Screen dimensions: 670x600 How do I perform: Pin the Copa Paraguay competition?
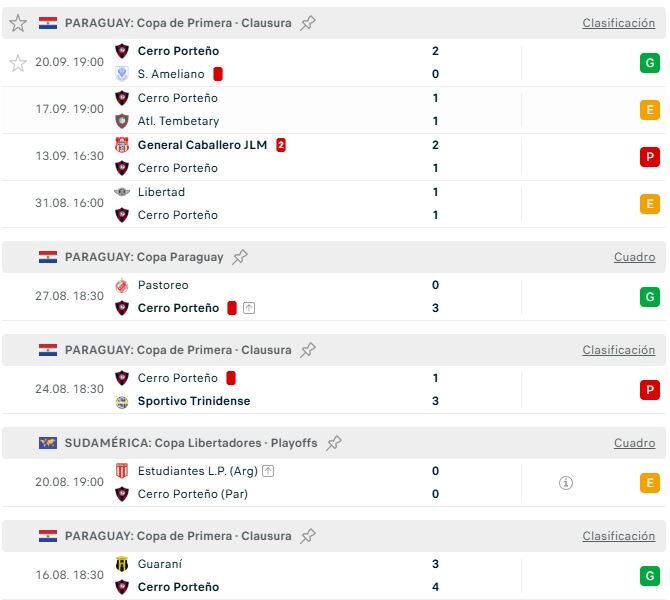[x=240, y=257]
